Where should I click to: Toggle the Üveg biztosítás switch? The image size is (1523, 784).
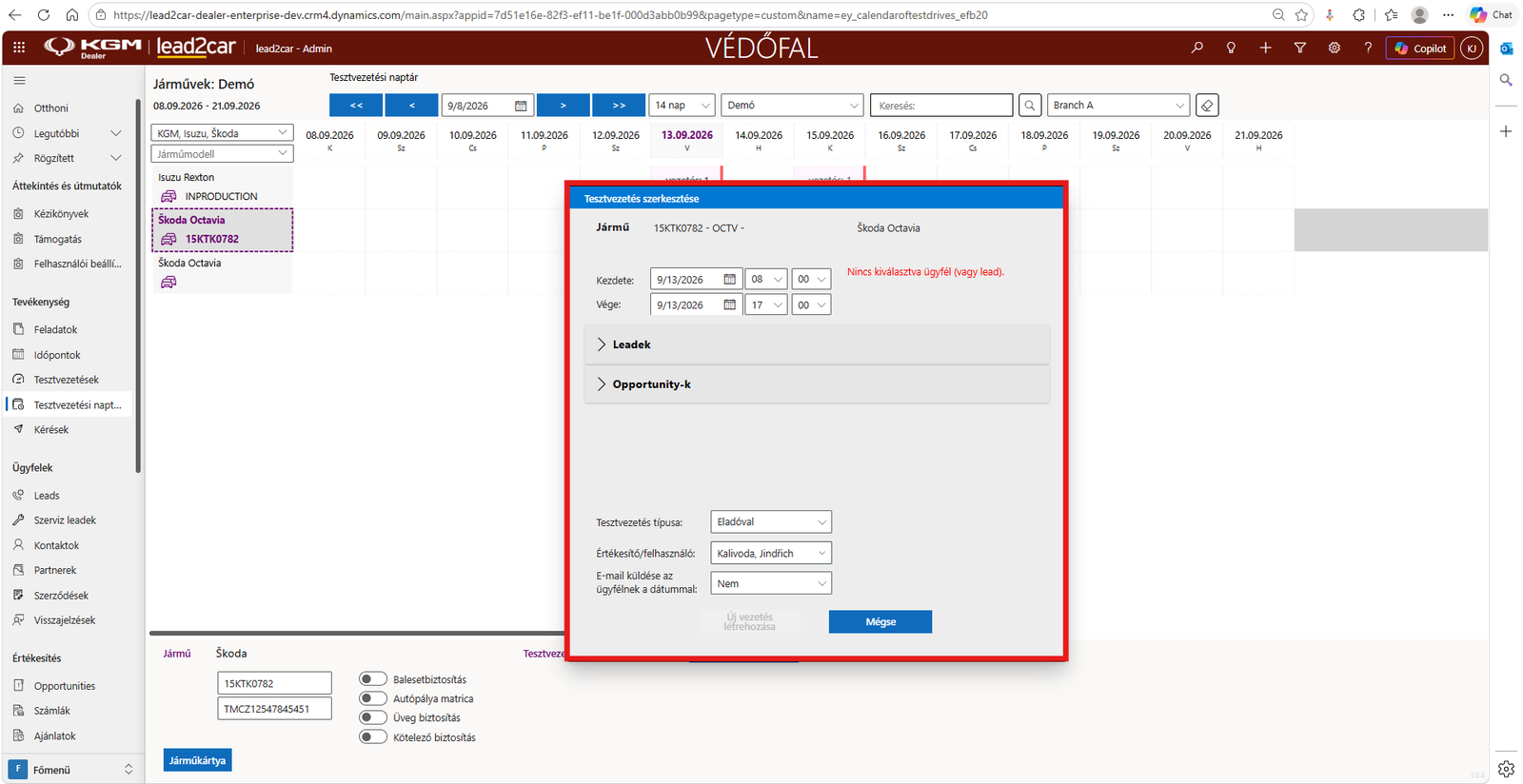coord(373,717)
